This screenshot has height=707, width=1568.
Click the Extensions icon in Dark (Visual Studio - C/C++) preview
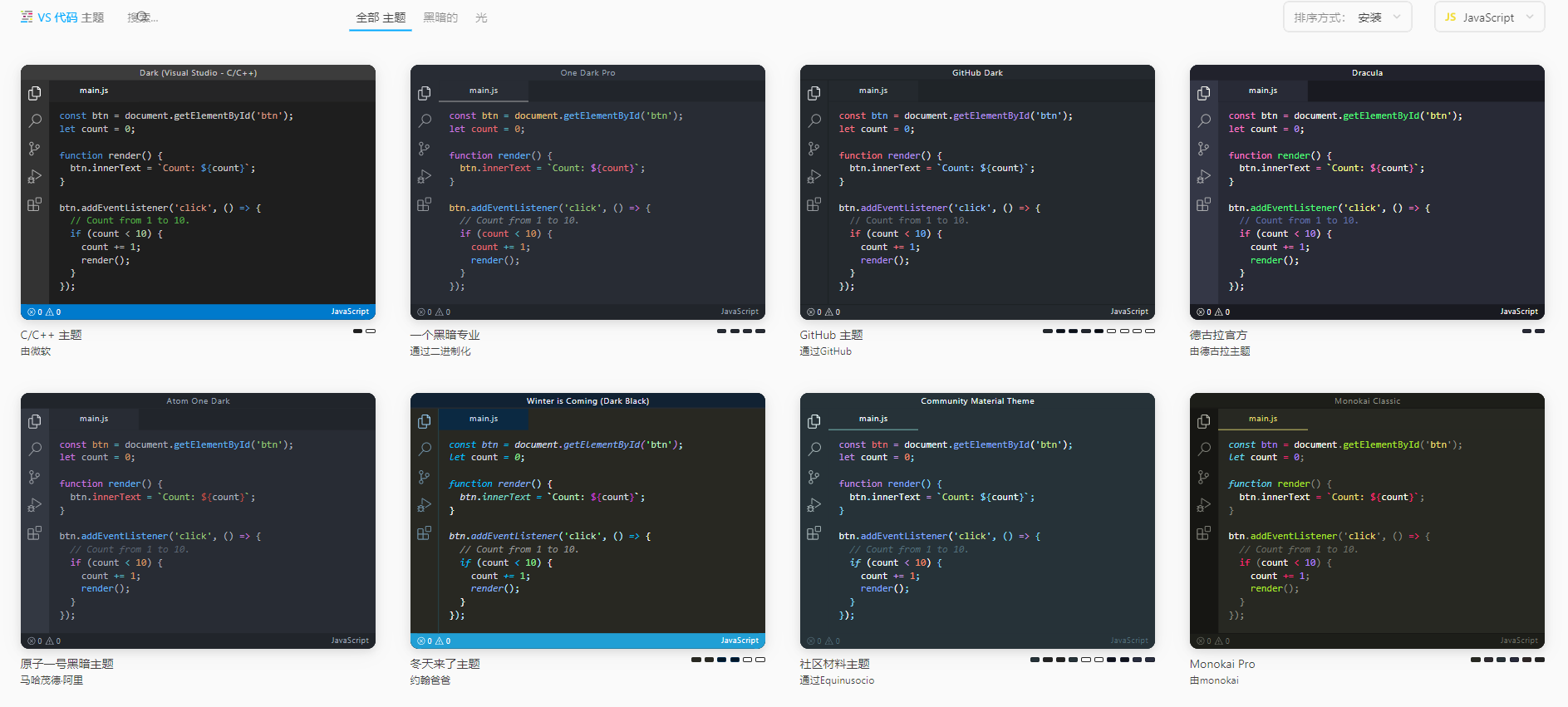(x=34, y=204)
